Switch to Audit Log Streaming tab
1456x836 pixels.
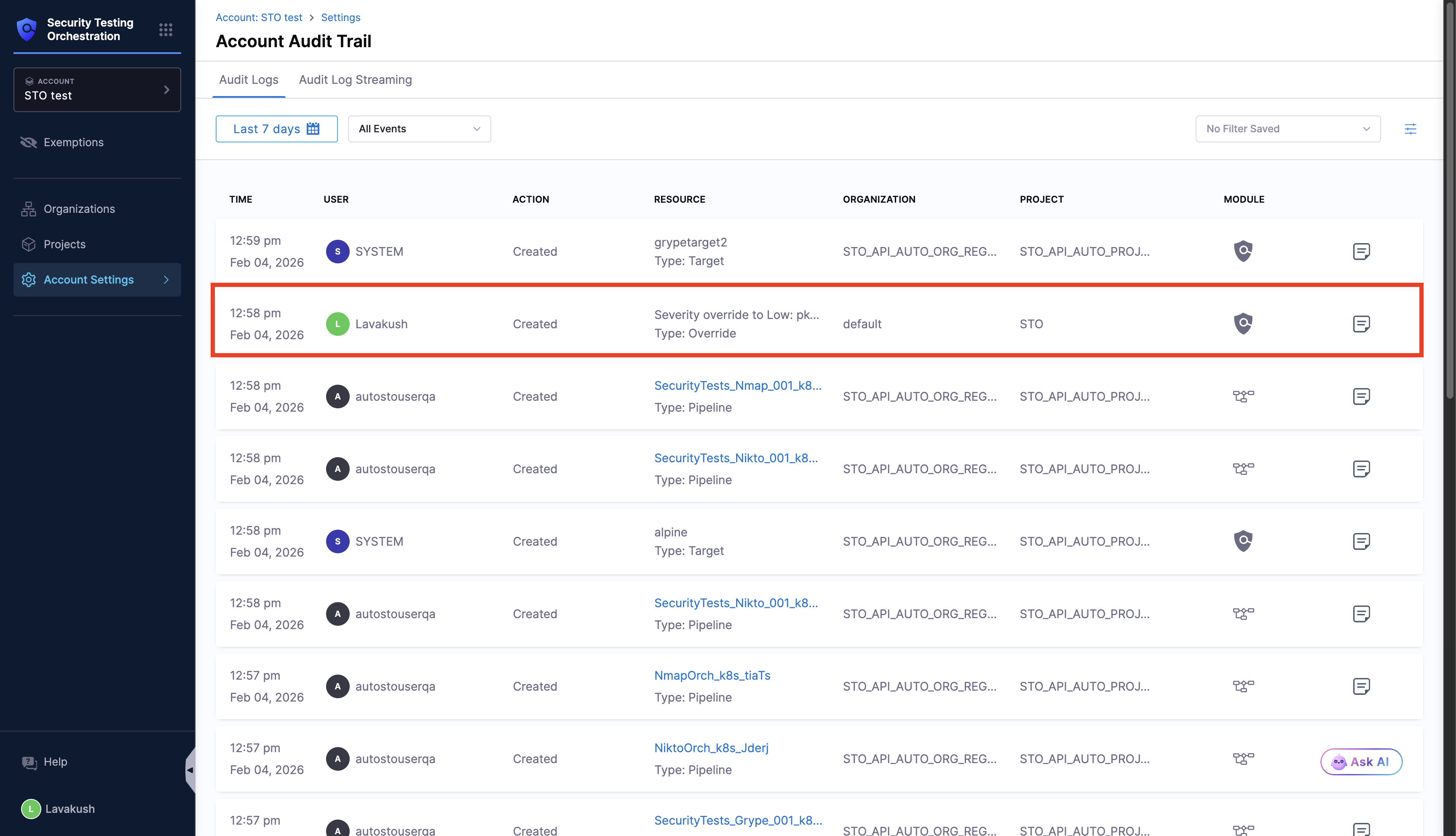[x=355, y=80]
